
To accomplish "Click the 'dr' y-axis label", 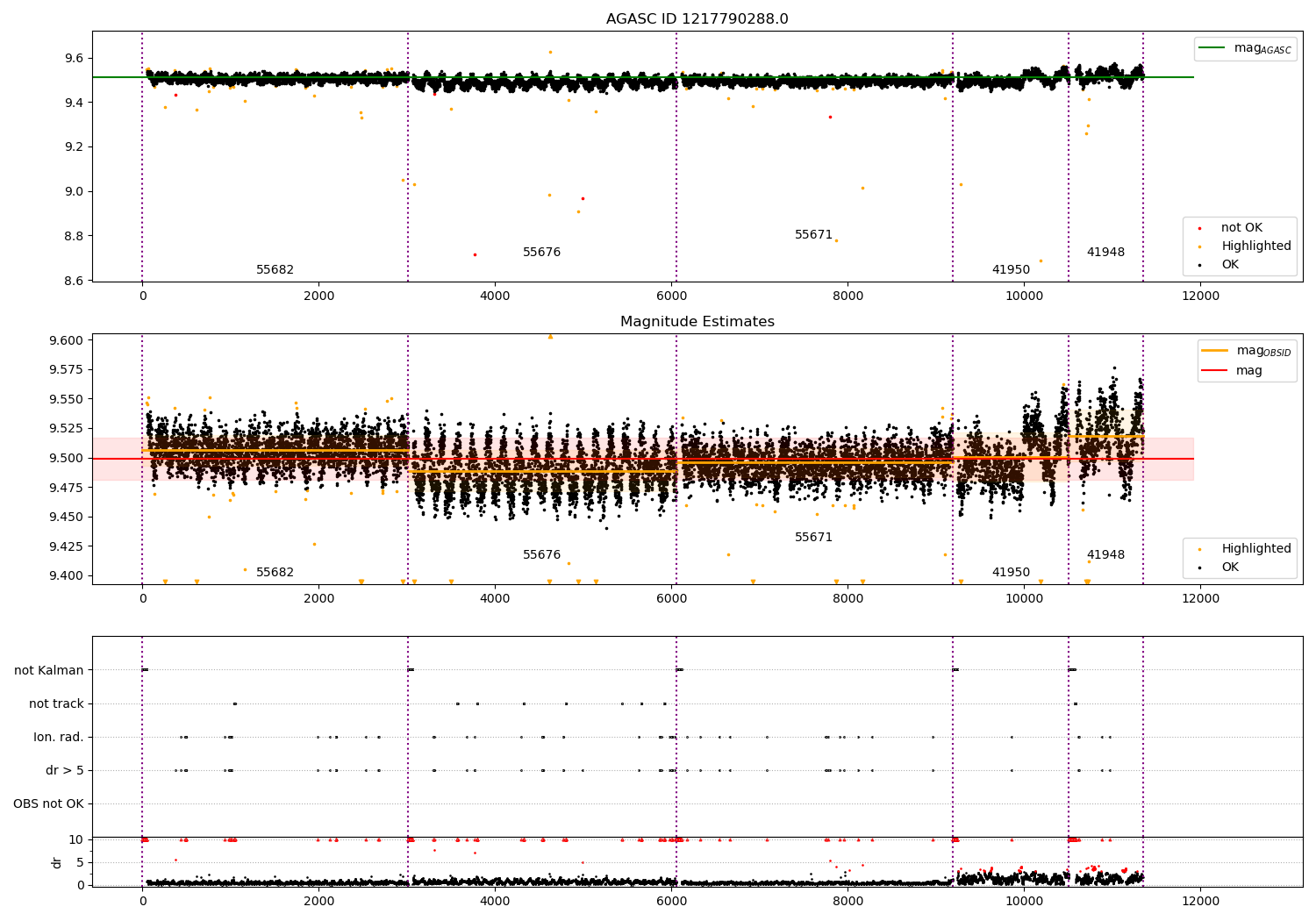I will coord(57,863).
